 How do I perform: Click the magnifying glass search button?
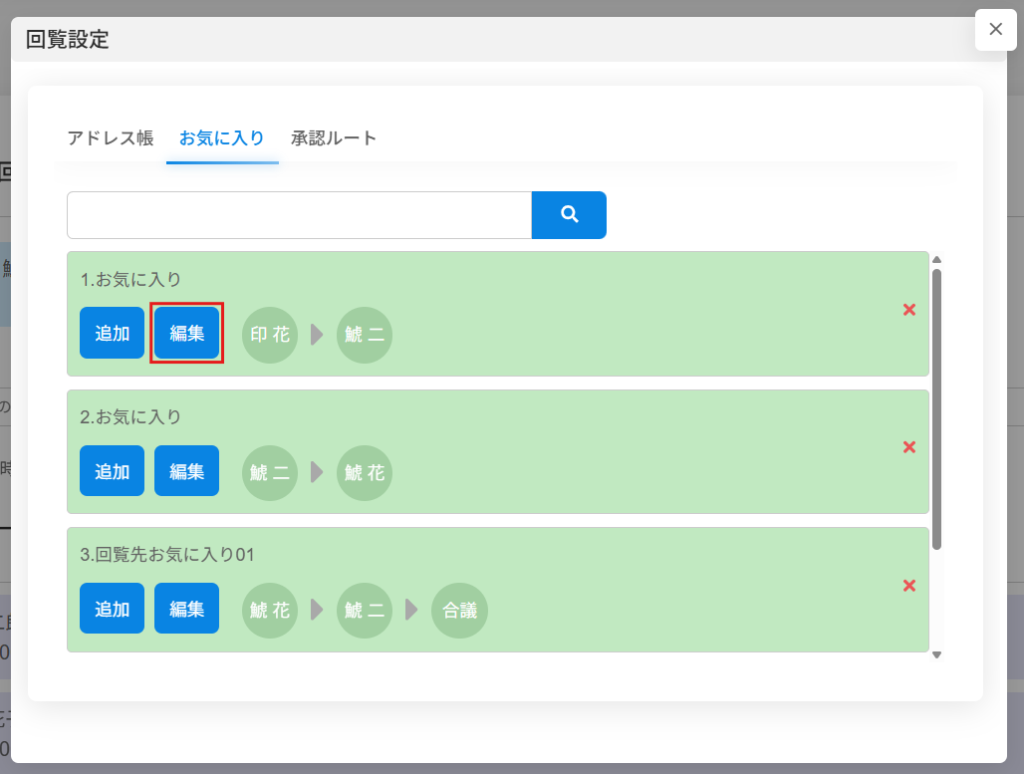click(x=569, y=215)
